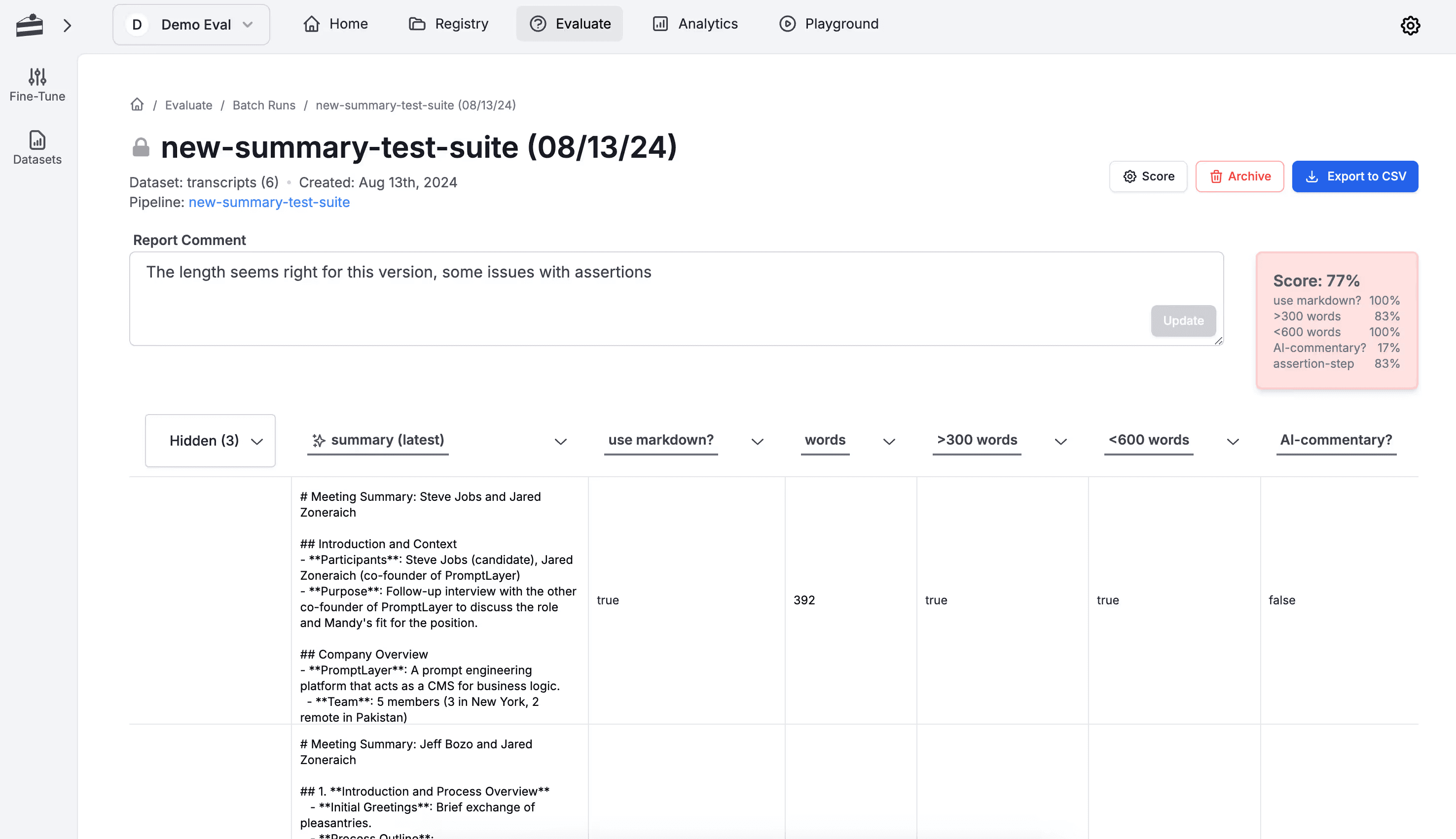Open the use markdown? column chevron
This screenshot has width=1456, height=839.
click(758, 442)
